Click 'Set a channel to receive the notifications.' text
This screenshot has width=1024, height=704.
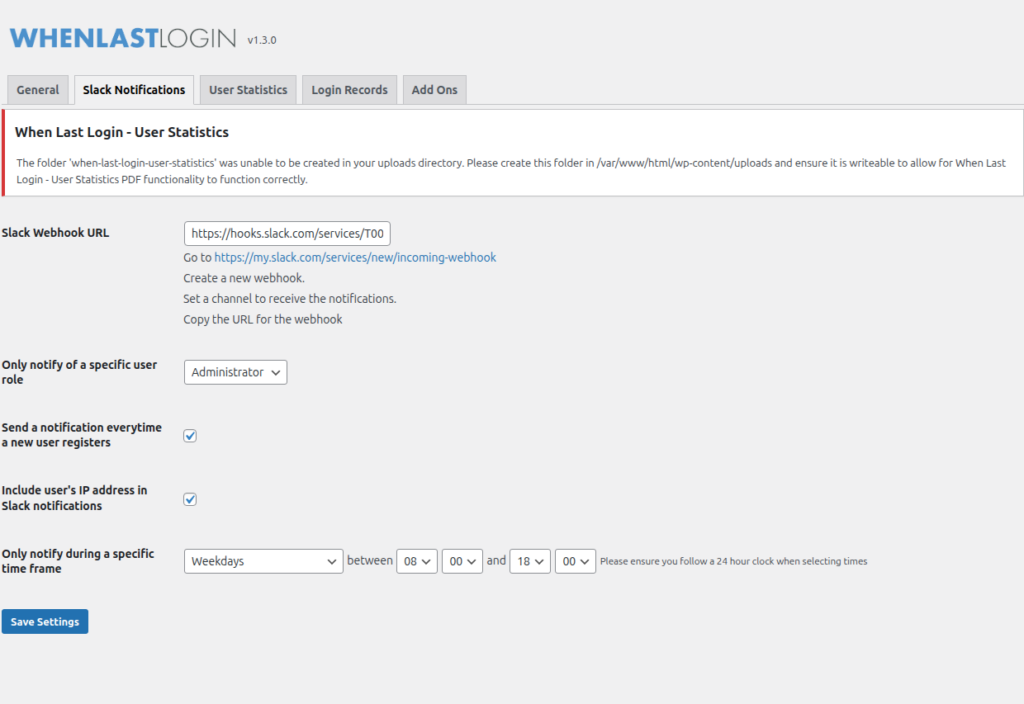point(290,298)
